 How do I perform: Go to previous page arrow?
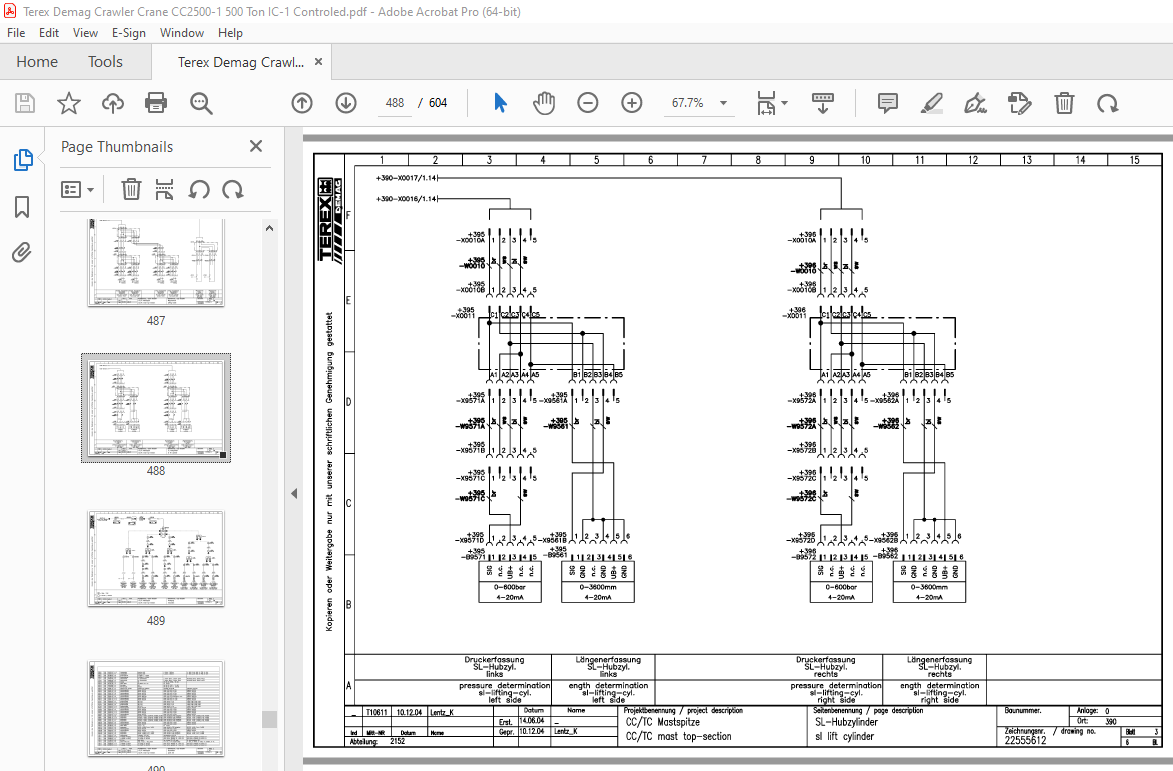[x=301, y=102]
